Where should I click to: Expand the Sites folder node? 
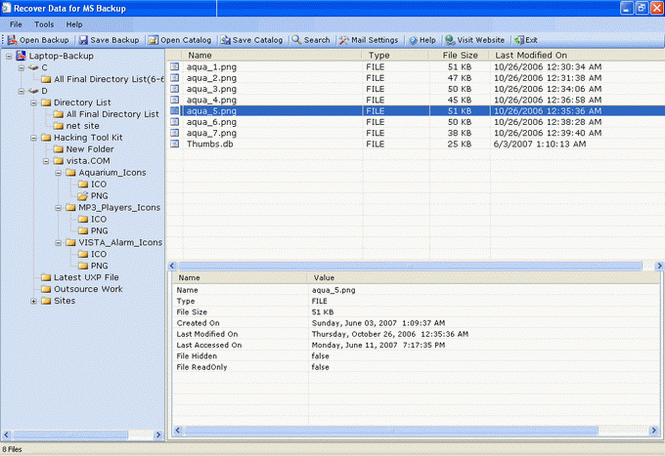(33, 300)
